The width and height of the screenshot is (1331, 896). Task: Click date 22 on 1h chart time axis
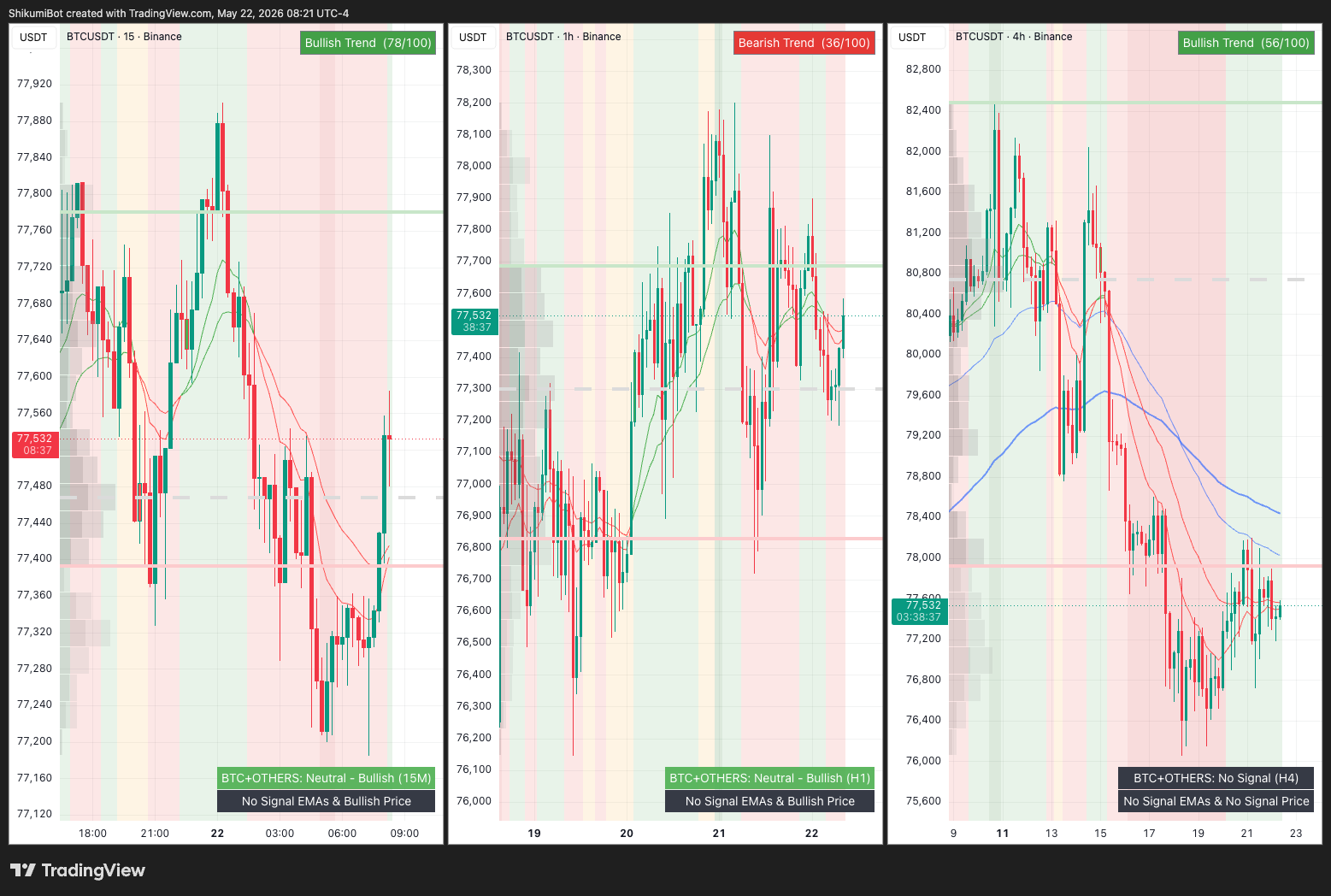pos(811,834)
